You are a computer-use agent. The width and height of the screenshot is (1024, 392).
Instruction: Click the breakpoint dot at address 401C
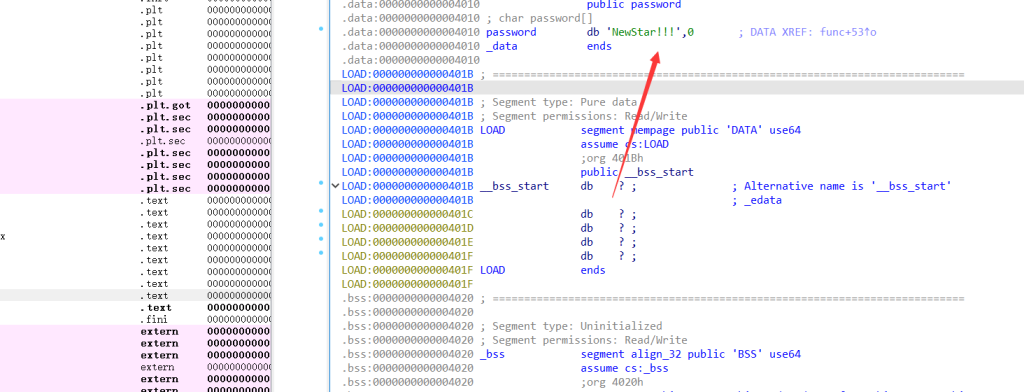pyautogui.click(x=321, y=211)
